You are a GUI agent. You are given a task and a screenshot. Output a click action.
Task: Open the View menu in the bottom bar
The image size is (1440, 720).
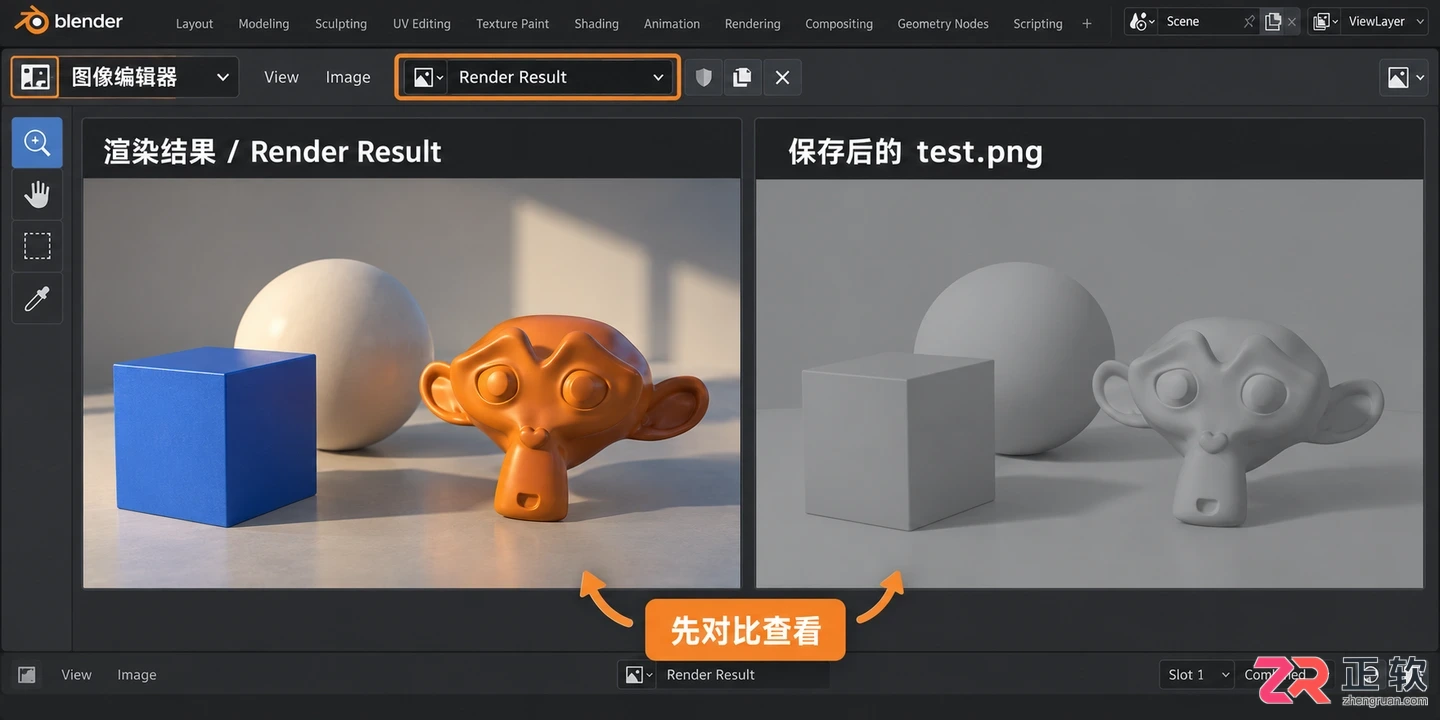pos(76,675)
